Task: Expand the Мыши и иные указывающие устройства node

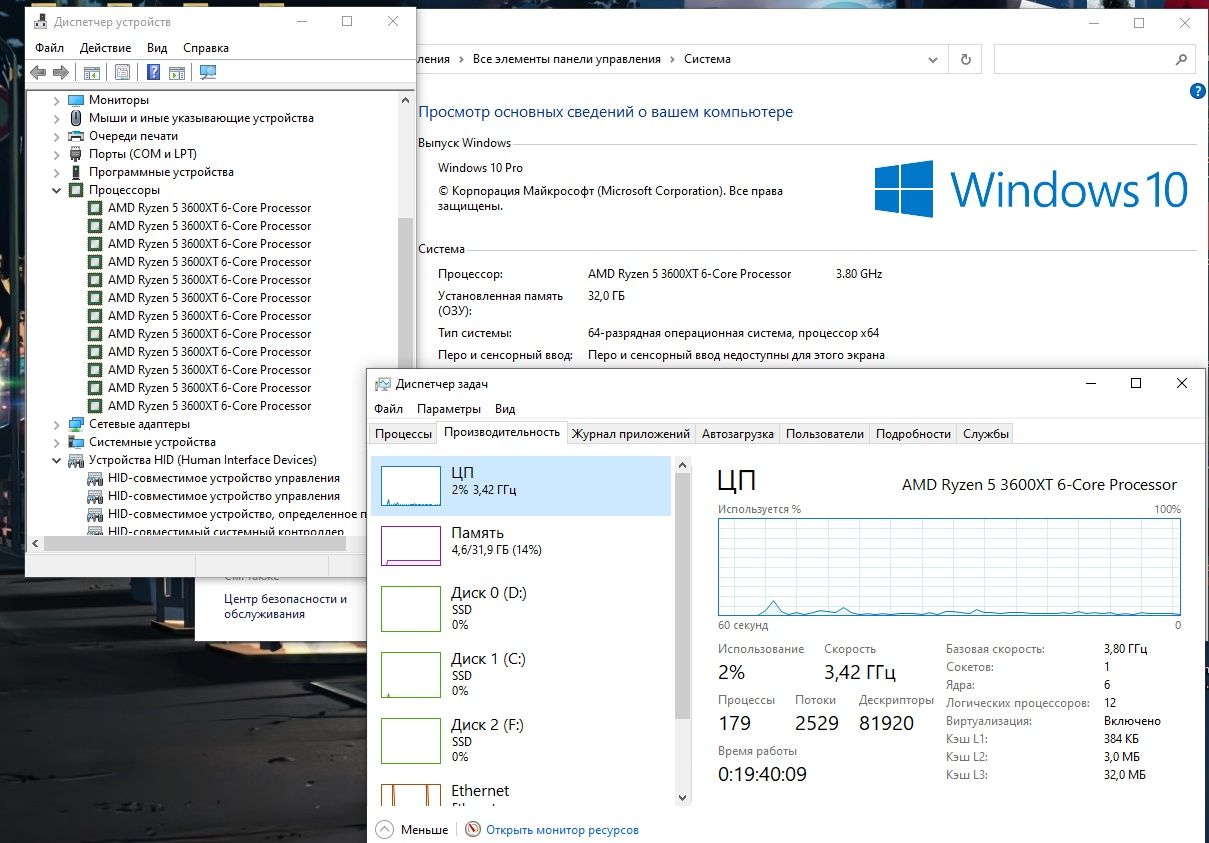Action: pyautogui.click(x=56, y=118)
